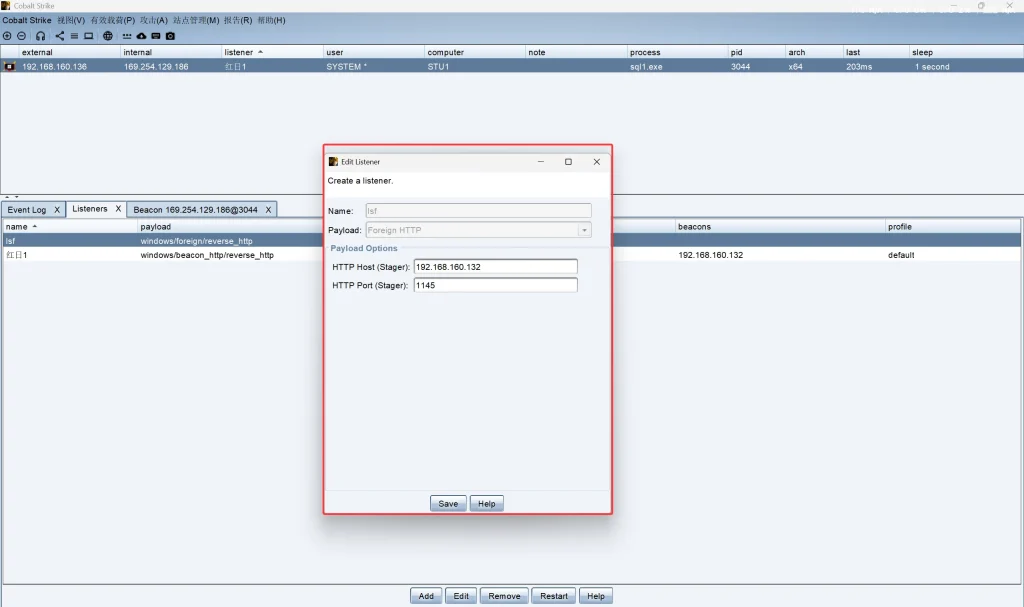Screen dimensions: 1024x607
Task: Click Edit Listener dialog title icon
Action: coord(333,161)
